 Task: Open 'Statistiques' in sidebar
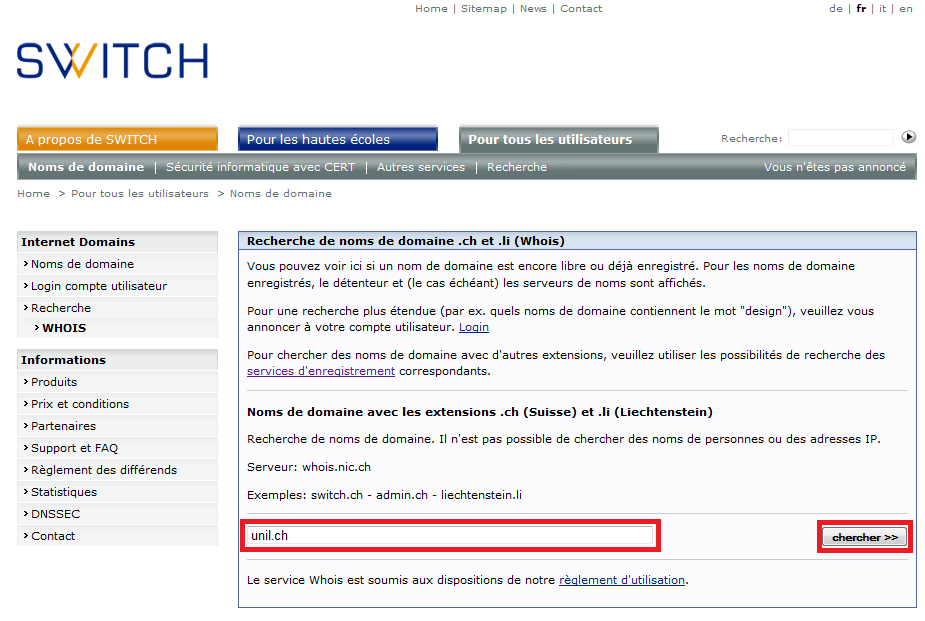click(x=117, y=492)
